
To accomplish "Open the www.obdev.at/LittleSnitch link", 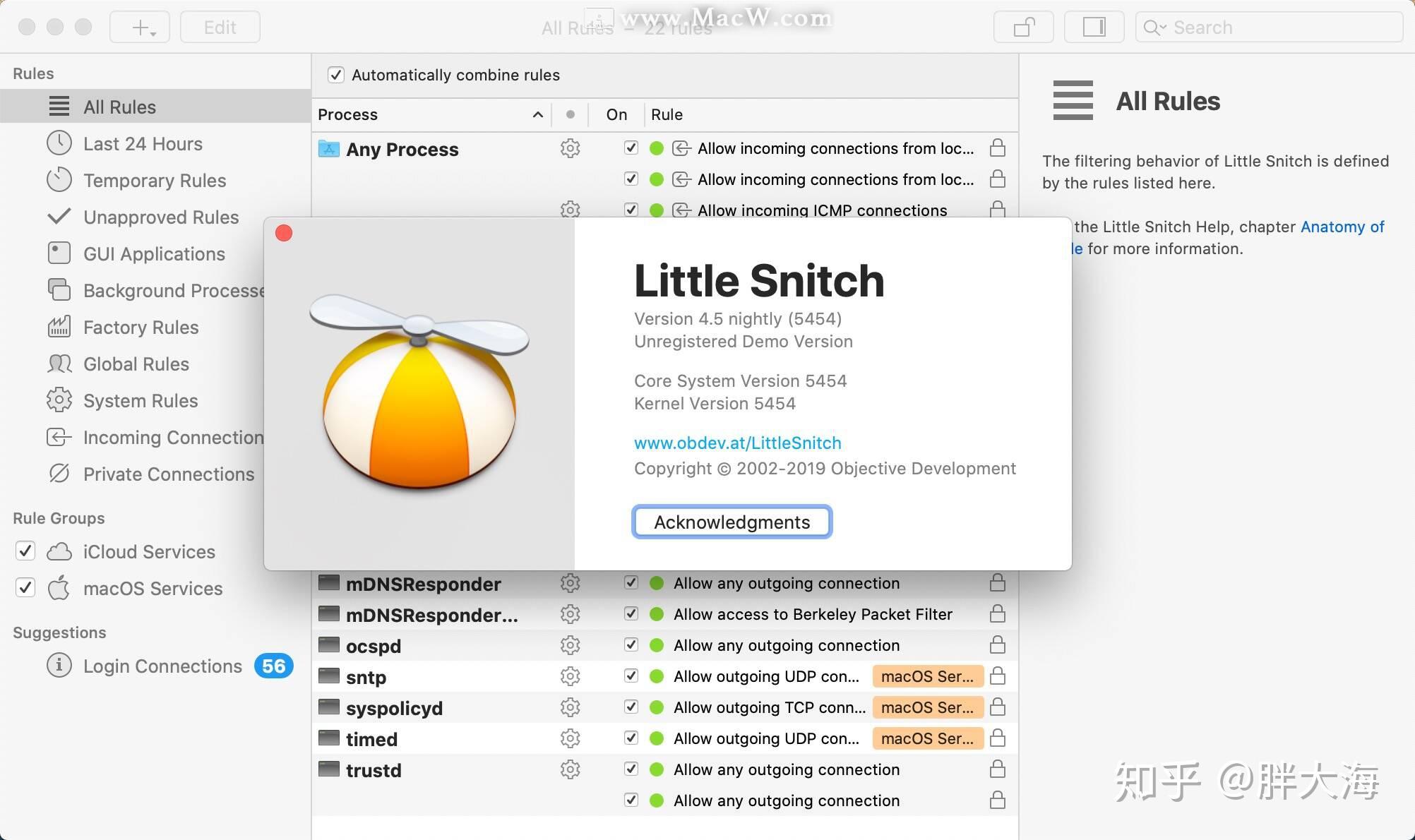I will pos(737,443).
